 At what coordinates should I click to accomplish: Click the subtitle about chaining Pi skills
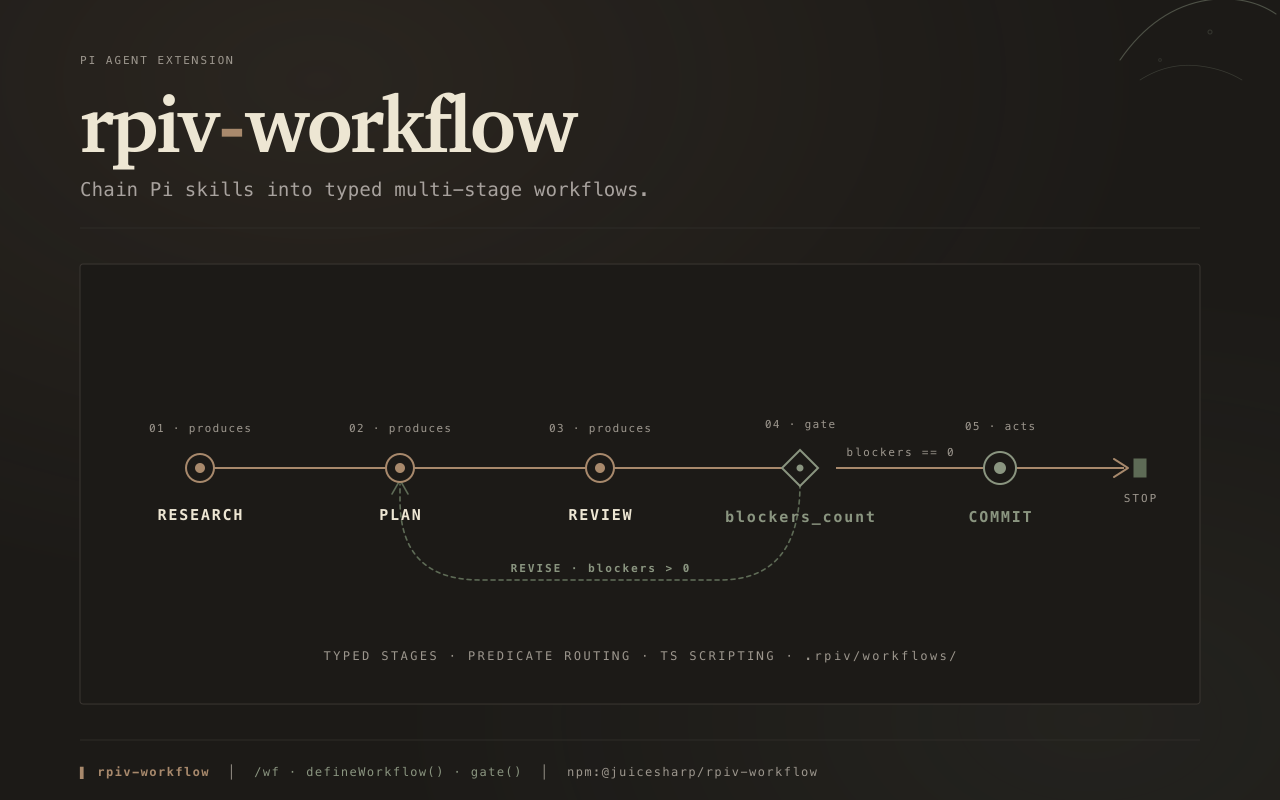click(x=365, y=190)
